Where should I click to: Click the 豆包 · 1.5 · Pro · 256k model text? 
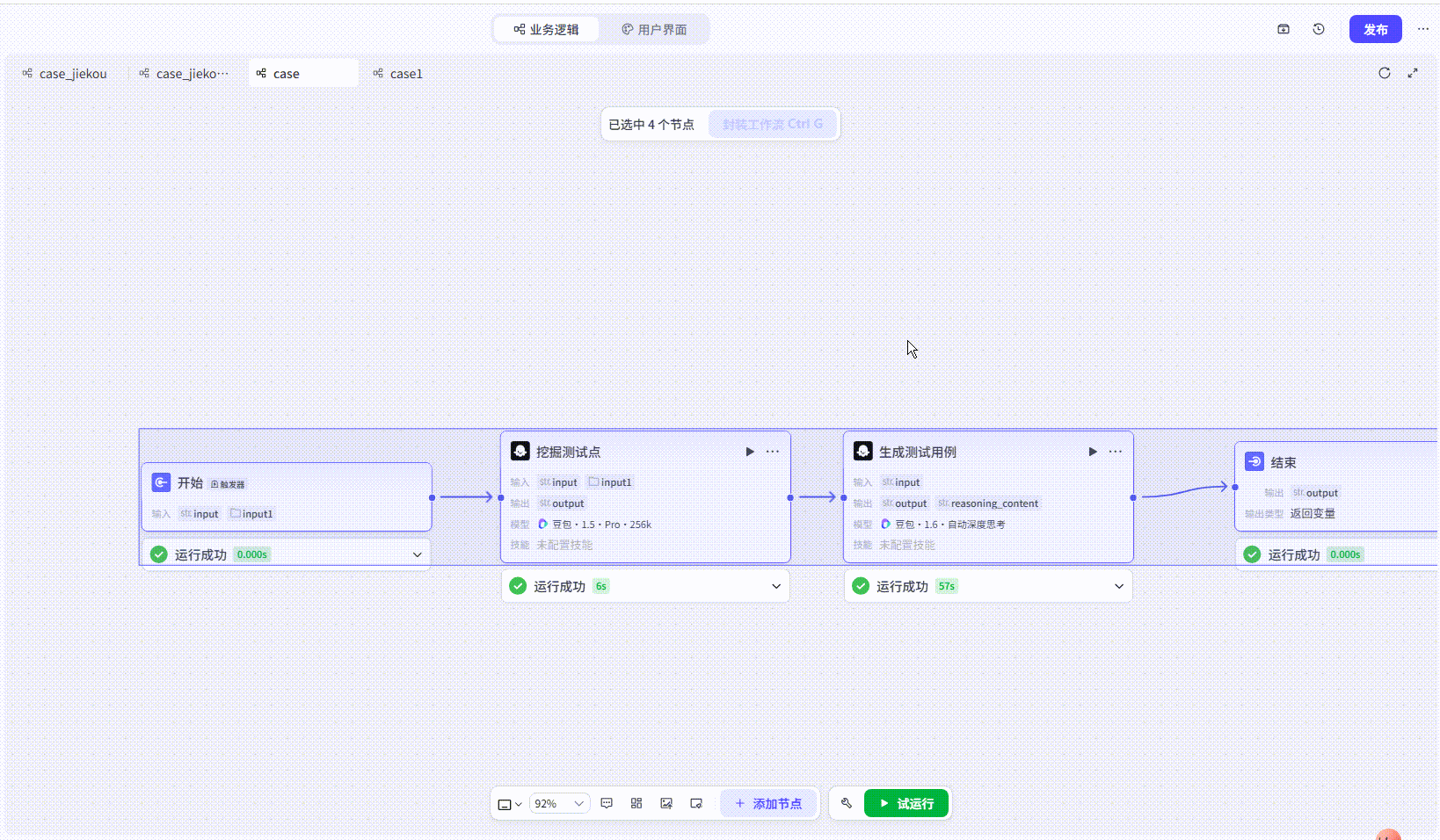(602, 525)
